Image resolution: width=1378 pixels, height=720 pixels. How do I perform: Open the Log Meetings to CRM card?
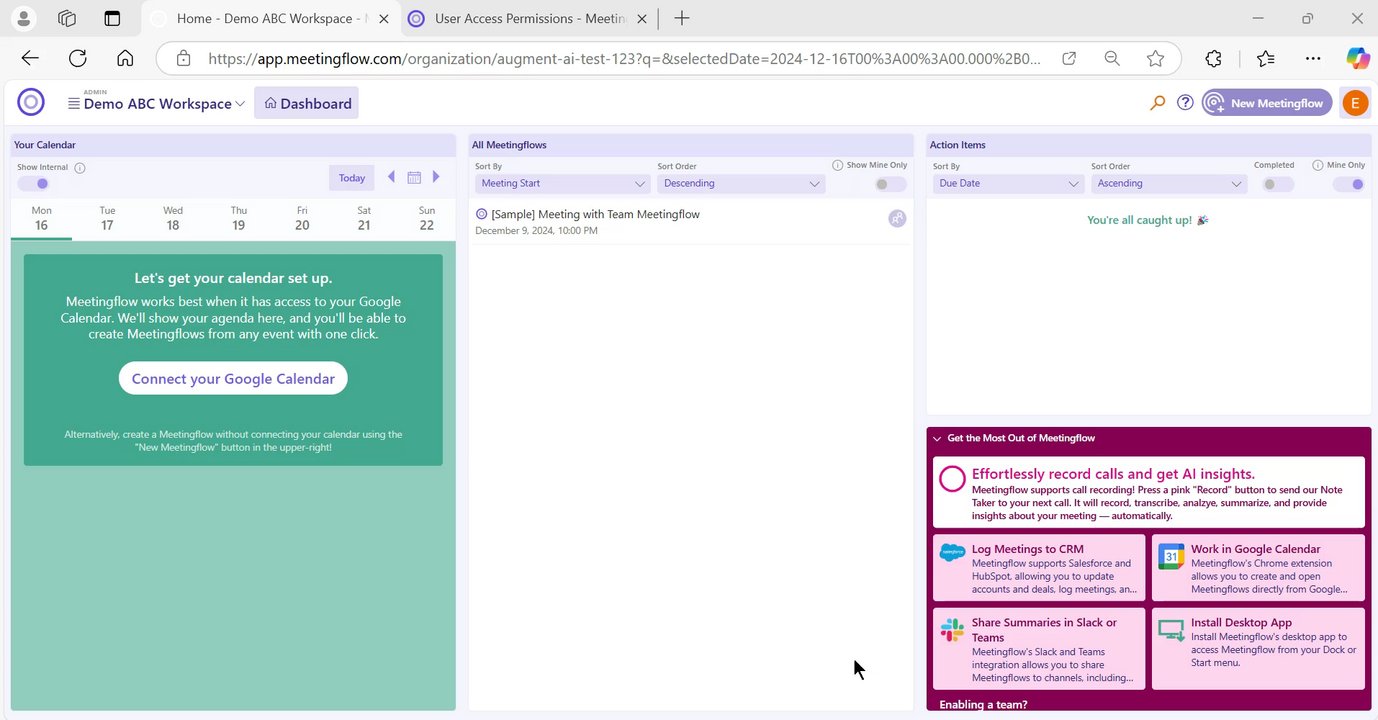pos(1039,568)
